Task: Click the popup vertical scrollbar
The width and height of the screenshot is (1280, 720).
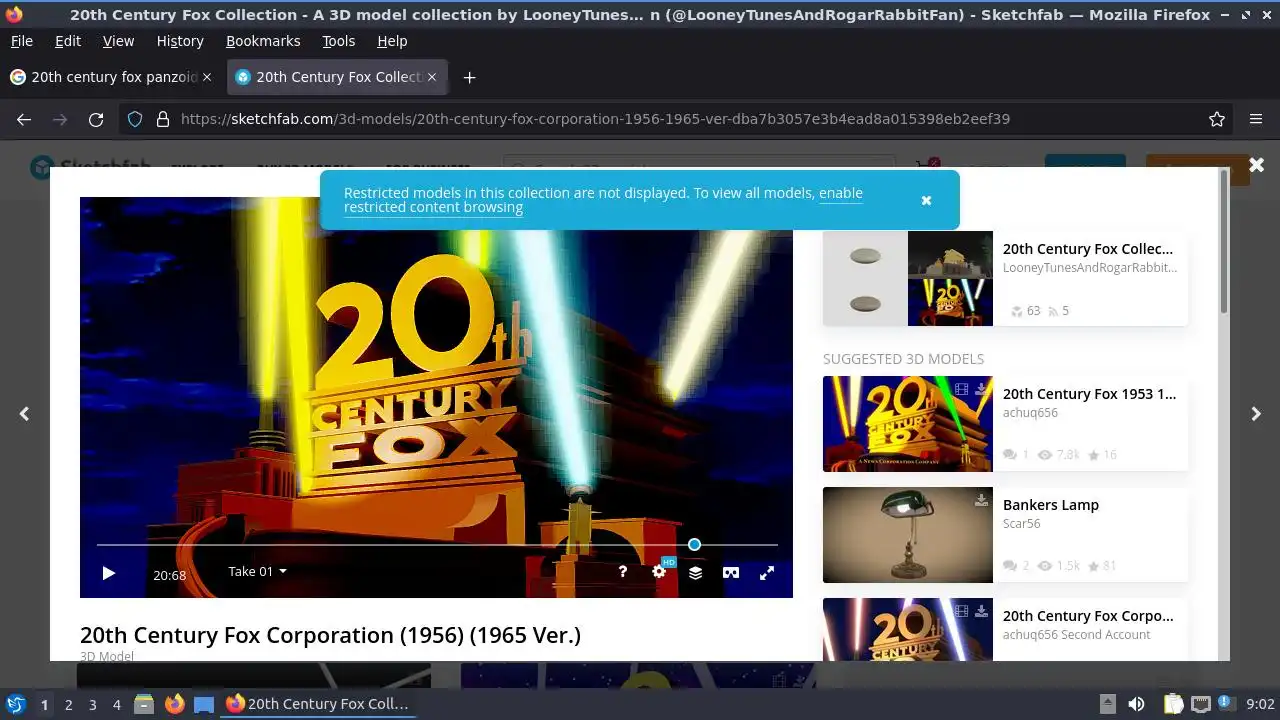Action: [1224, 242]
